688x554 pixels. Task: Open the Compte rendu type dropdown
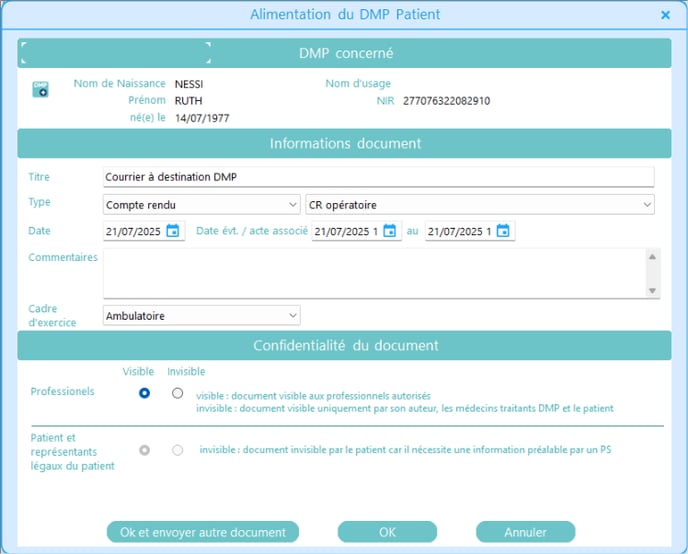click(201, 205)
